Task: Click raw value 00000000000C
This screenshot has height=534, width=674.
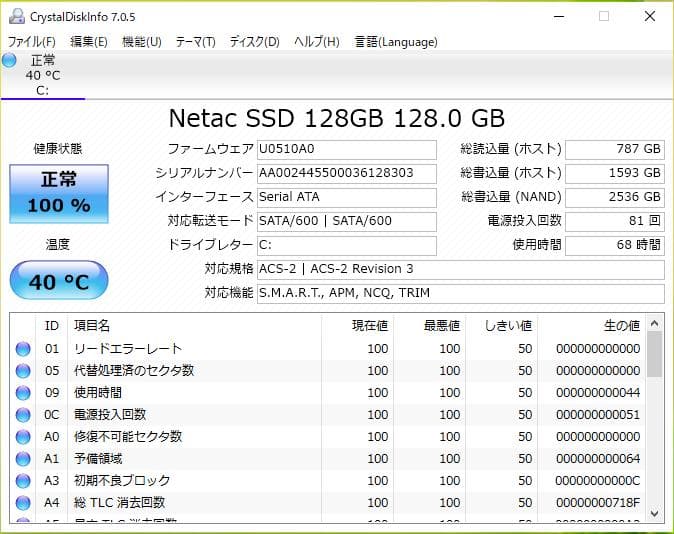Action: pyautogui.click(x=598, y=481)
